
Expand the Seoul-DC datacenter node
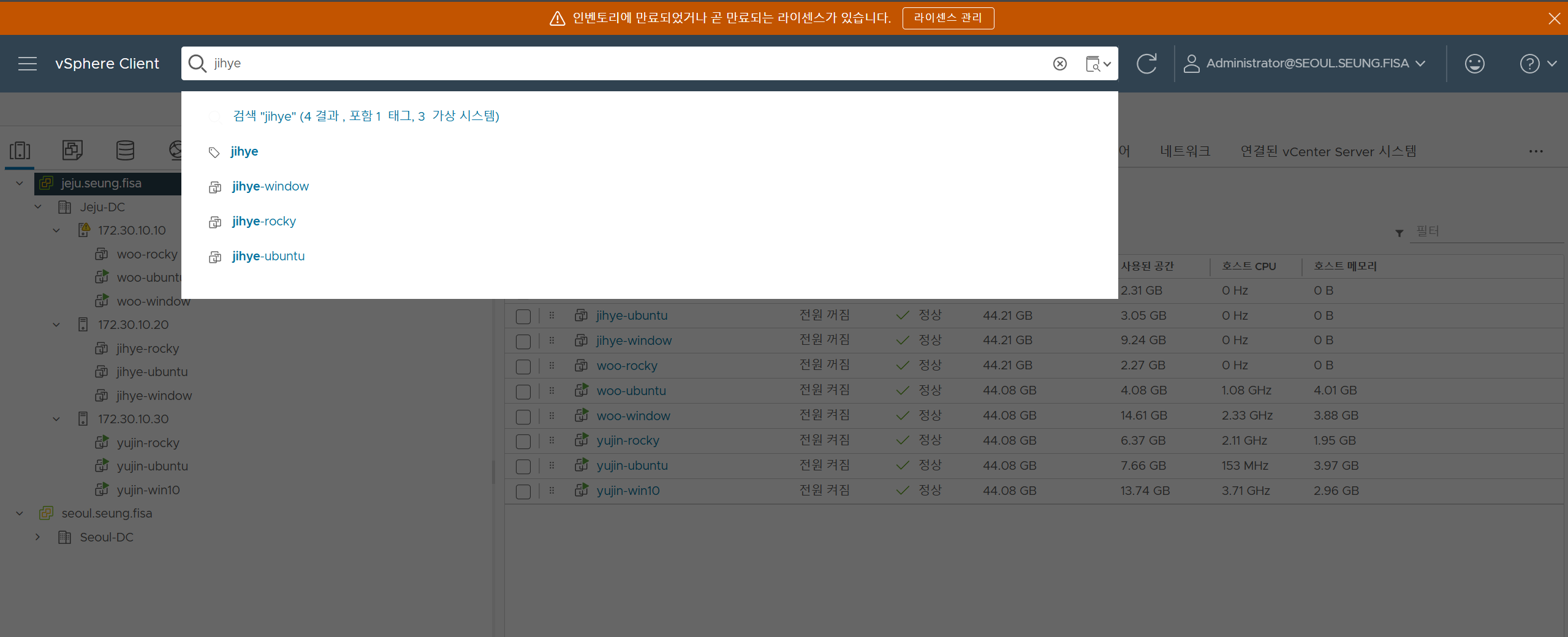point(38,537)
